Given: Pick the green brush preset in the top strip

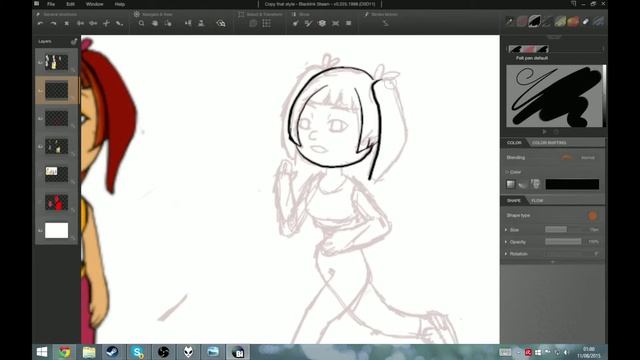Looking at the screenshot, I should (560, 21).
